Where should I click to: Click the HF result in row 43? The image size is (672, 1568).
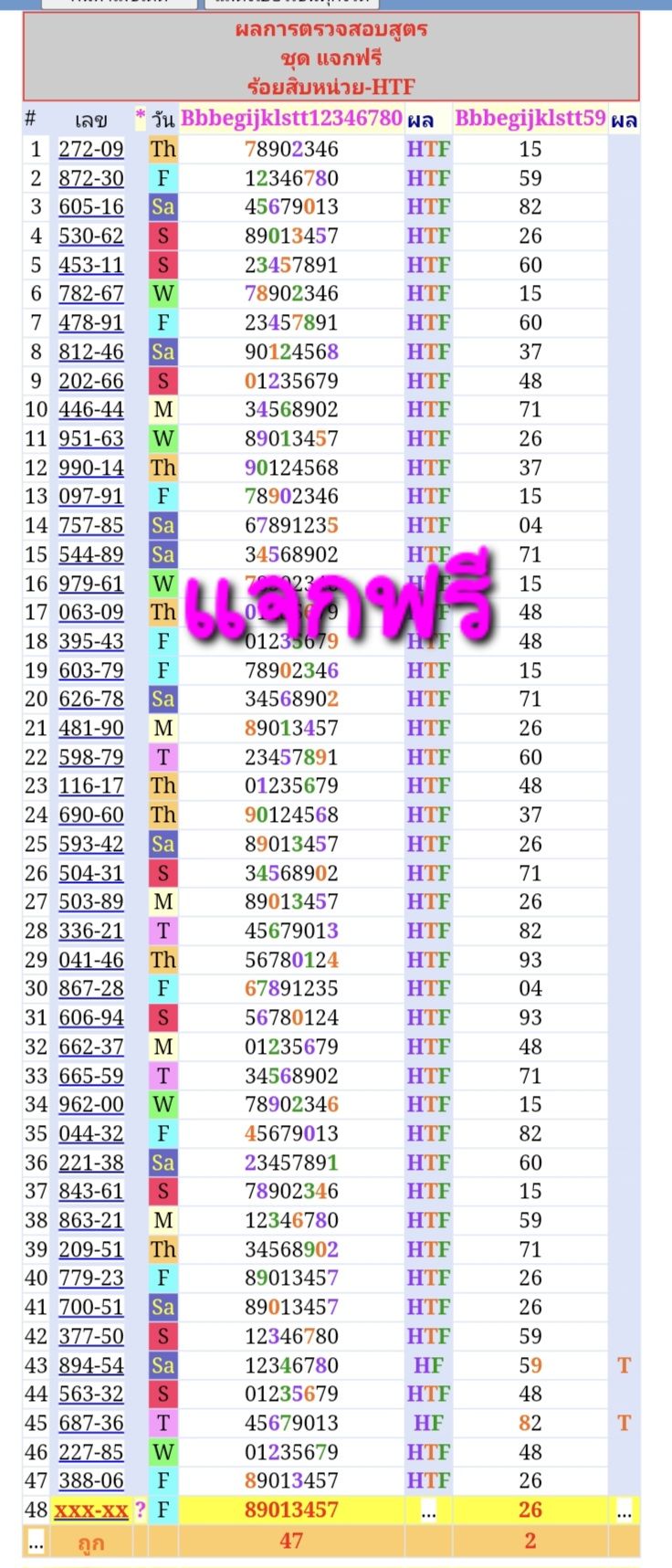428,1365
